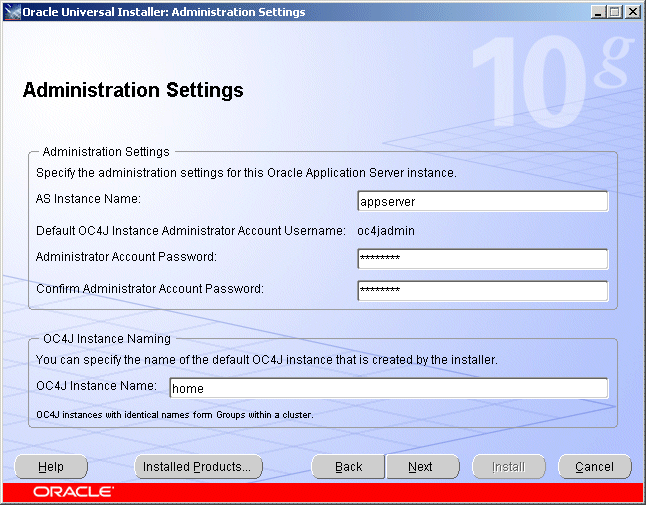Focus the Confirm Administrator Account Password field
The image size is (646, 505).
[482, 291]
